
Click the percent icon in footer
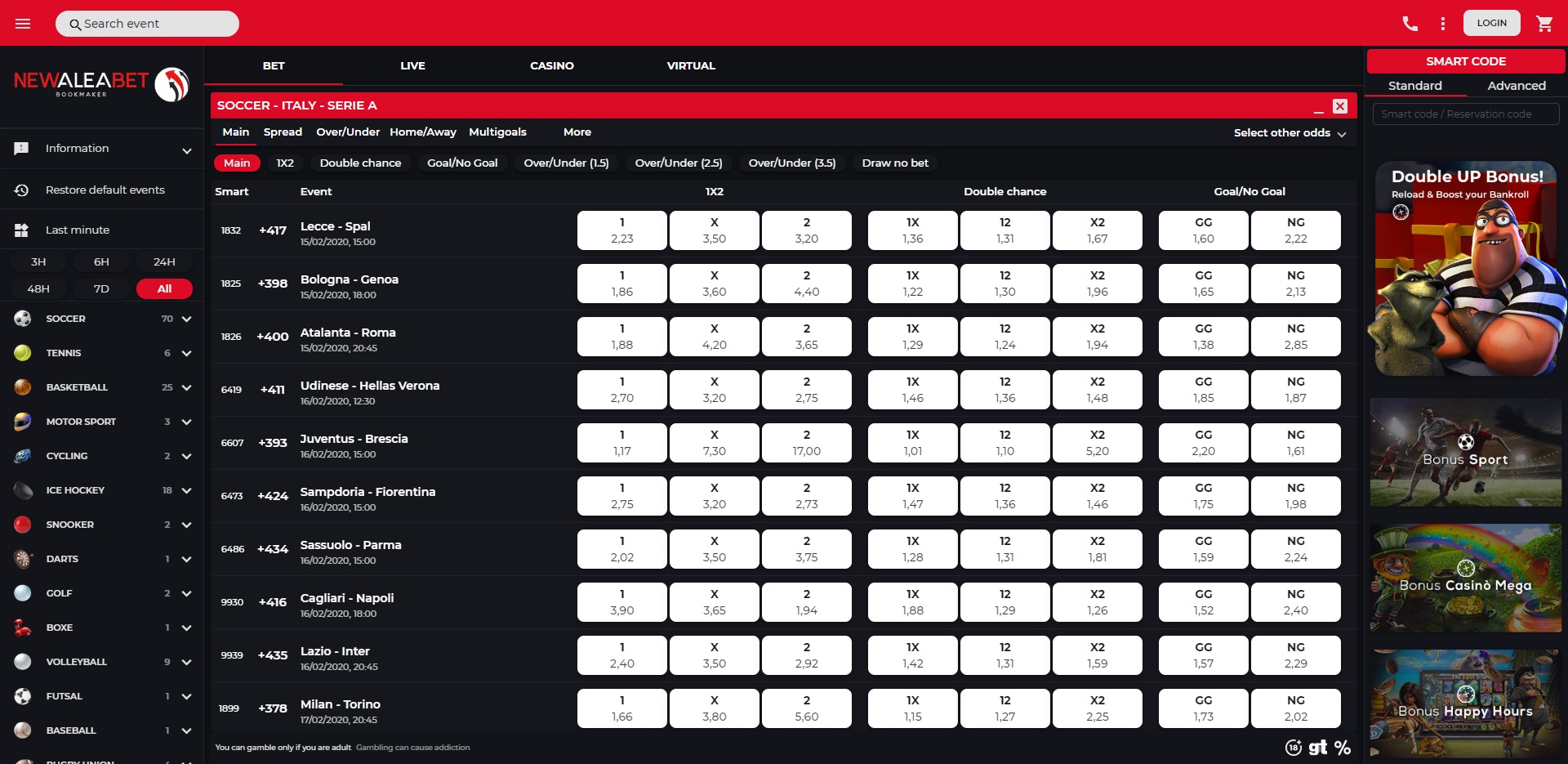pos(1343,748)
